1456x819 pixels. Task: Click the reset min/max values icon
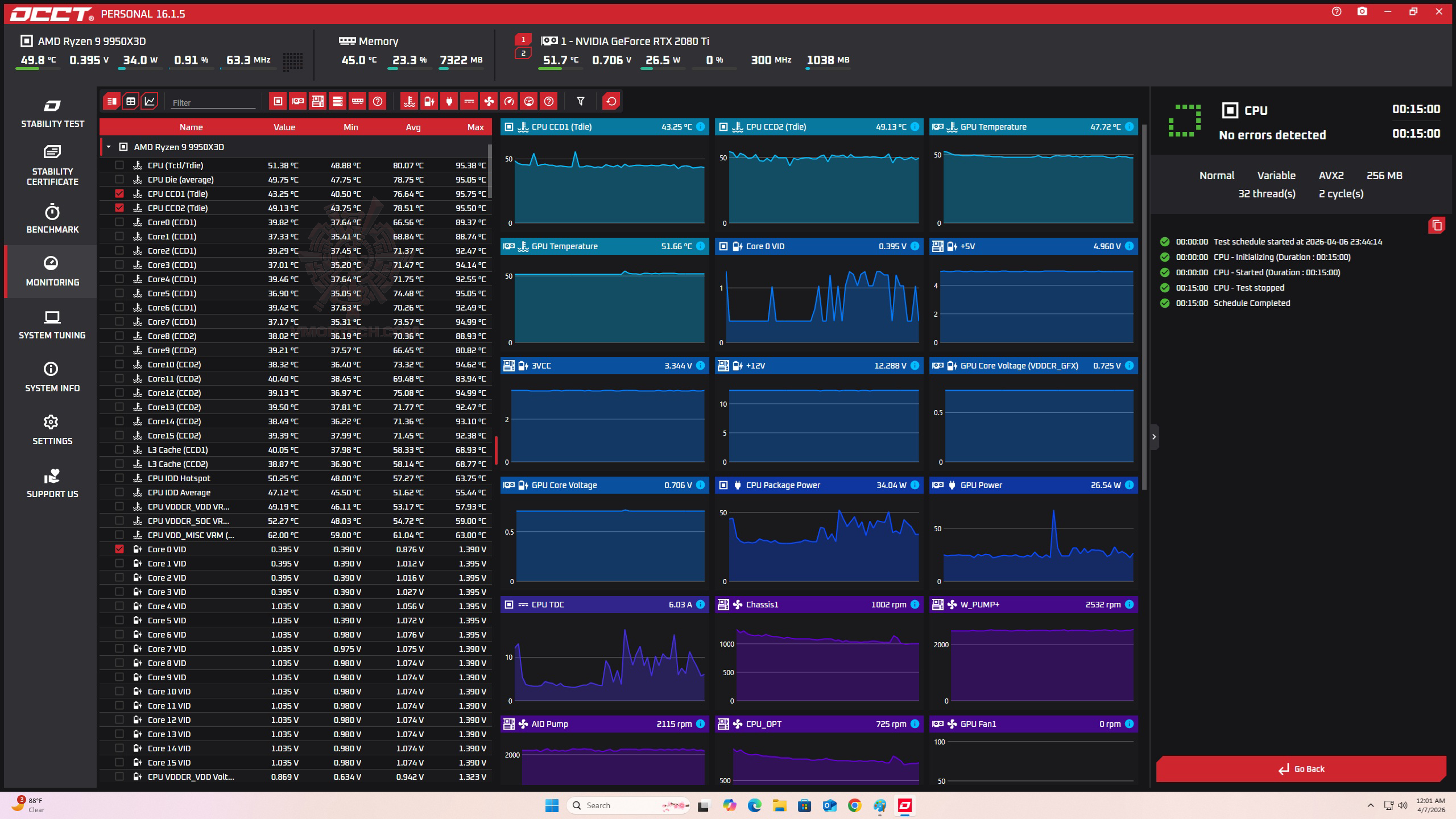pos(611,101)
